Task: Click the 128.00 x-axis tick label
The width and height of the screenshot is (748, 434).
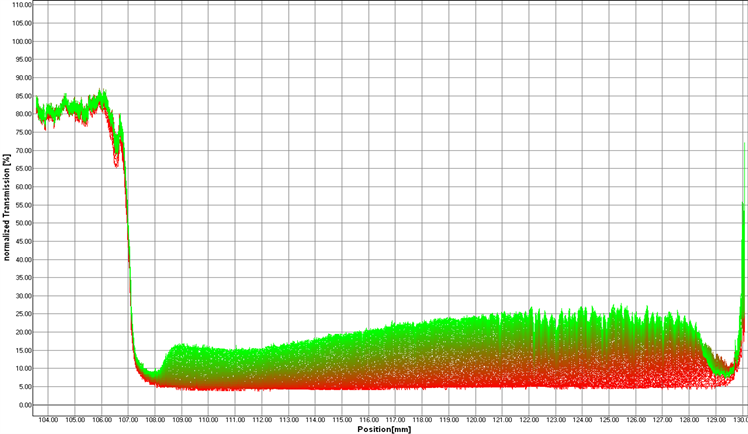Action: [x=687, y=419]
